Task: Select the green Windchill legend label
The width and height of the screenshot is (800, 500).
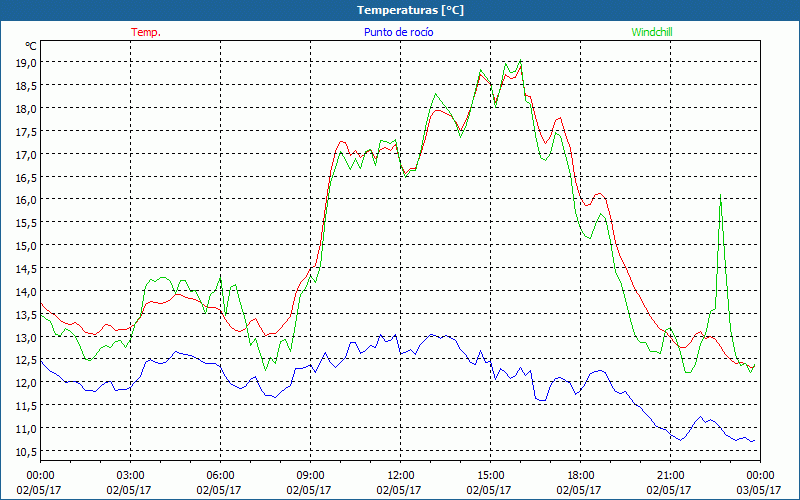Action: click(x=652, y=32)
